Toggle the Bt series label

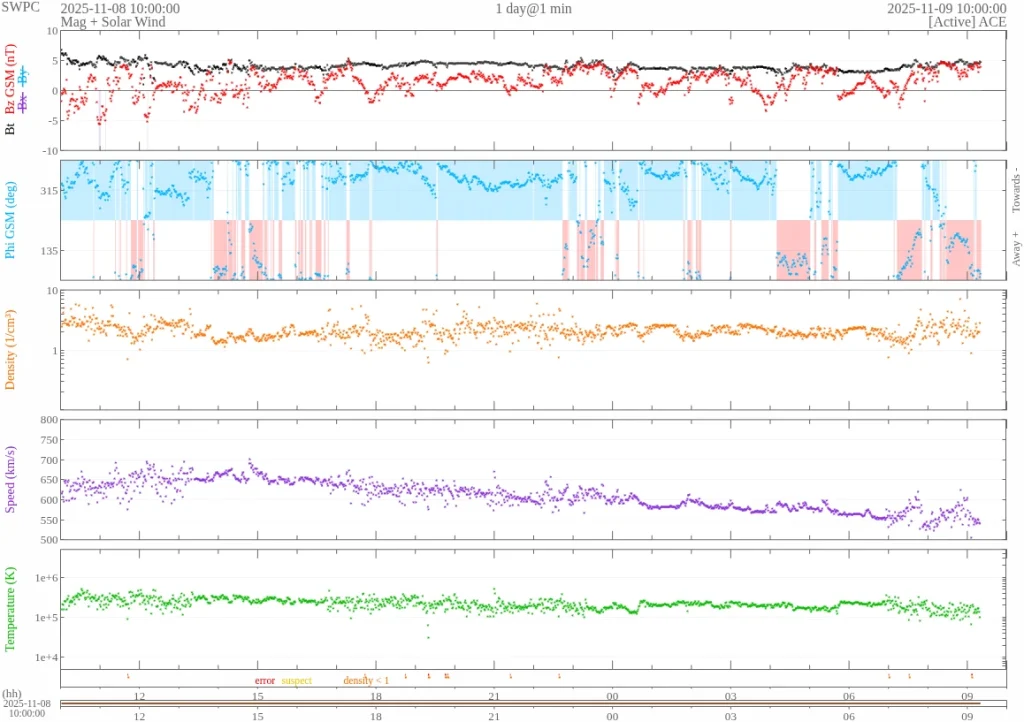(x=10, y=128)
